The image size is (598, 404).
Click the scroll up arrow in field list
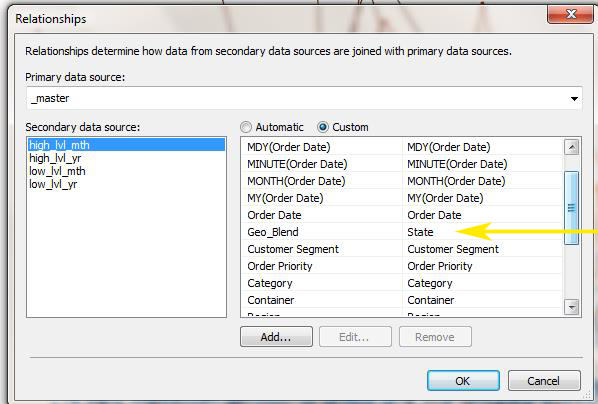(x=571, y=147)
